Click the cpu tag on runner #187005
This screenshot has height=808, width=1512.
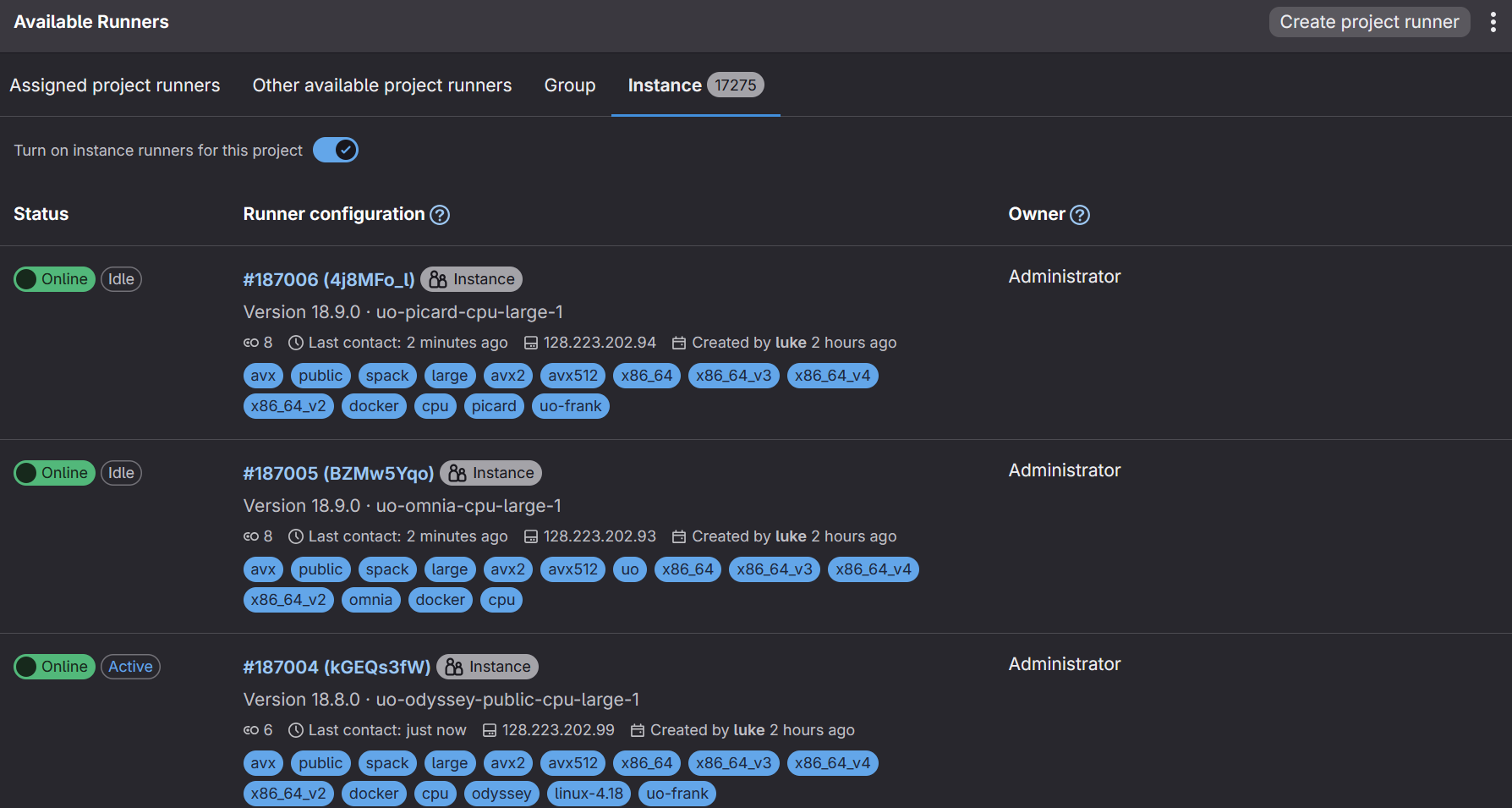pyautogui.click(x=501, y=600)
